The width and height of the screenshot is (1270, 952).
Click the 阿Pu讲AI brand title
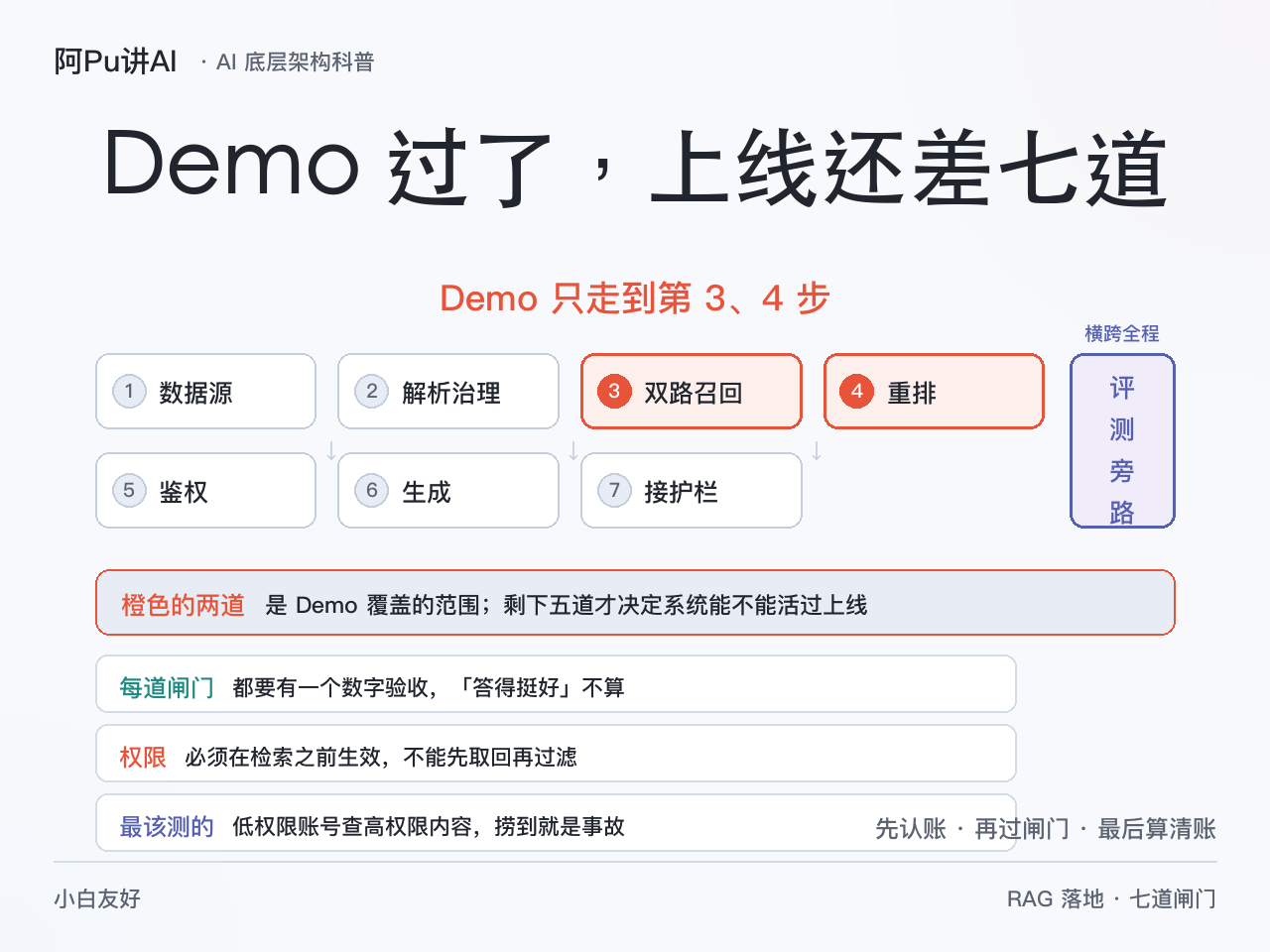115,61
